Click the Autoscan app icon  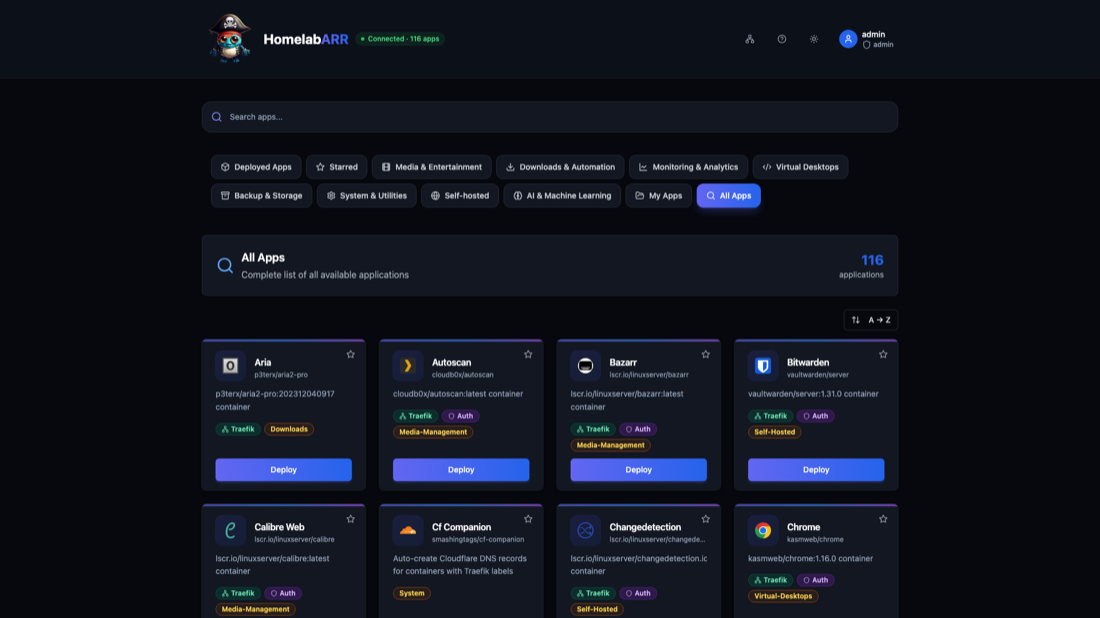pyautogui.click(x=408, y=365)
